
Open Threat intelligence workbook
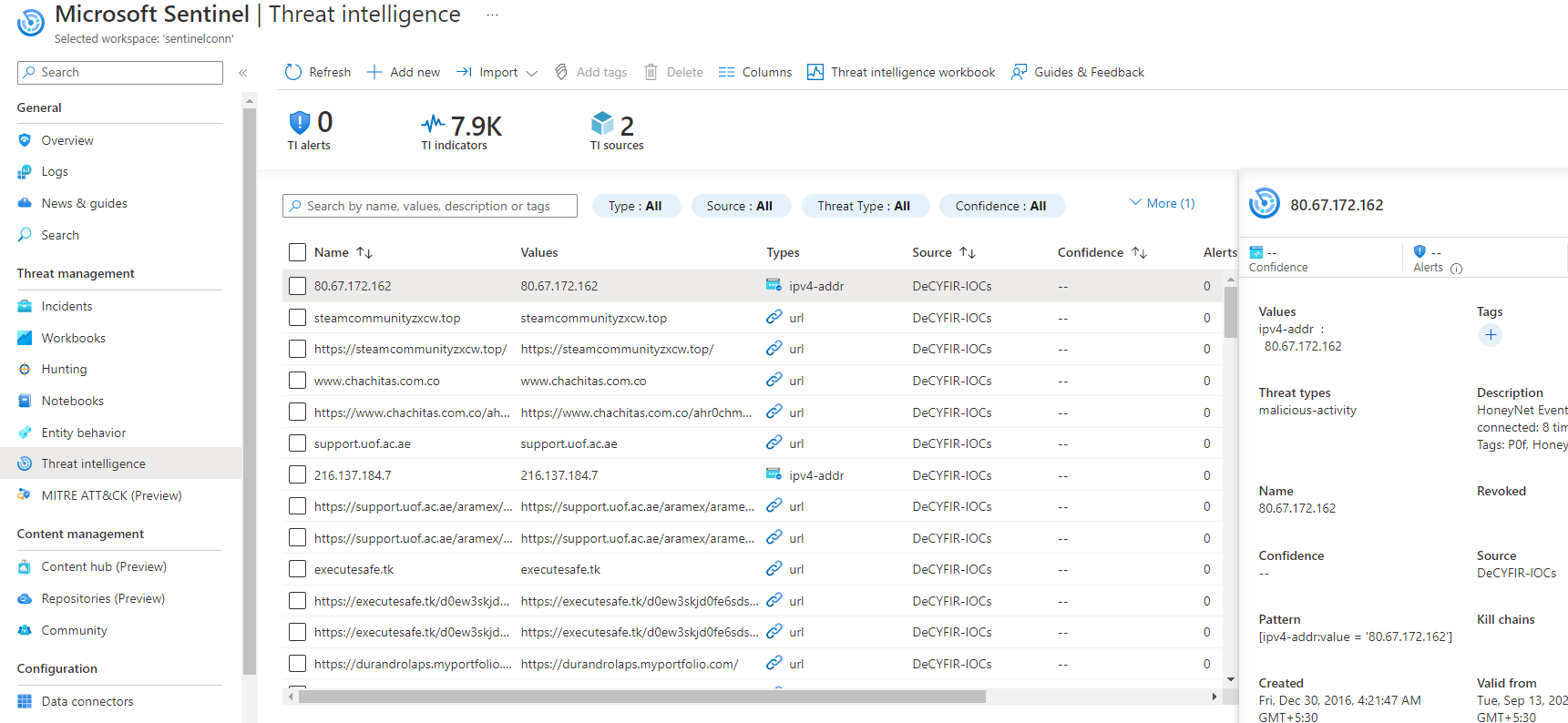(901, 72)
